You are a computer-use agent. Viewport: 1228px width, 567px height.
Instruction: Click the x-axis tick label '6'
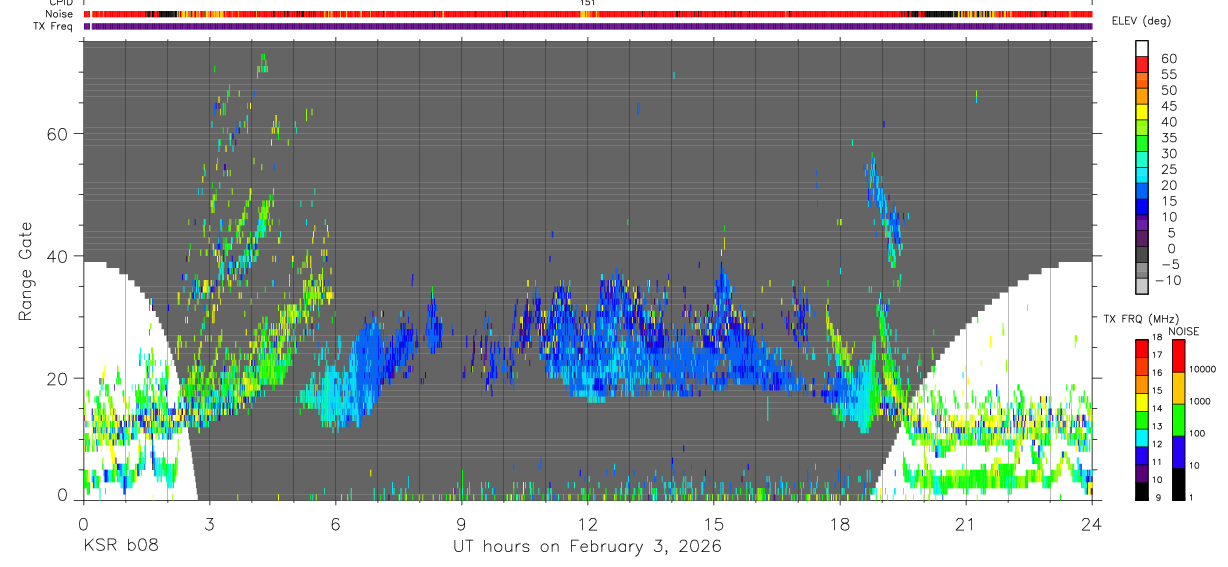tap(335, 524)
